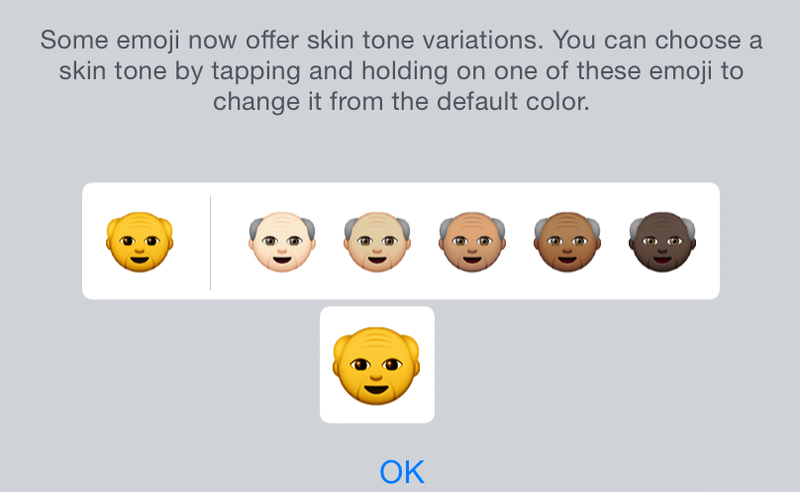Viewport: 800px width, 492px height.
Task: Click the white square key behind large emoji
Action: 377,364
